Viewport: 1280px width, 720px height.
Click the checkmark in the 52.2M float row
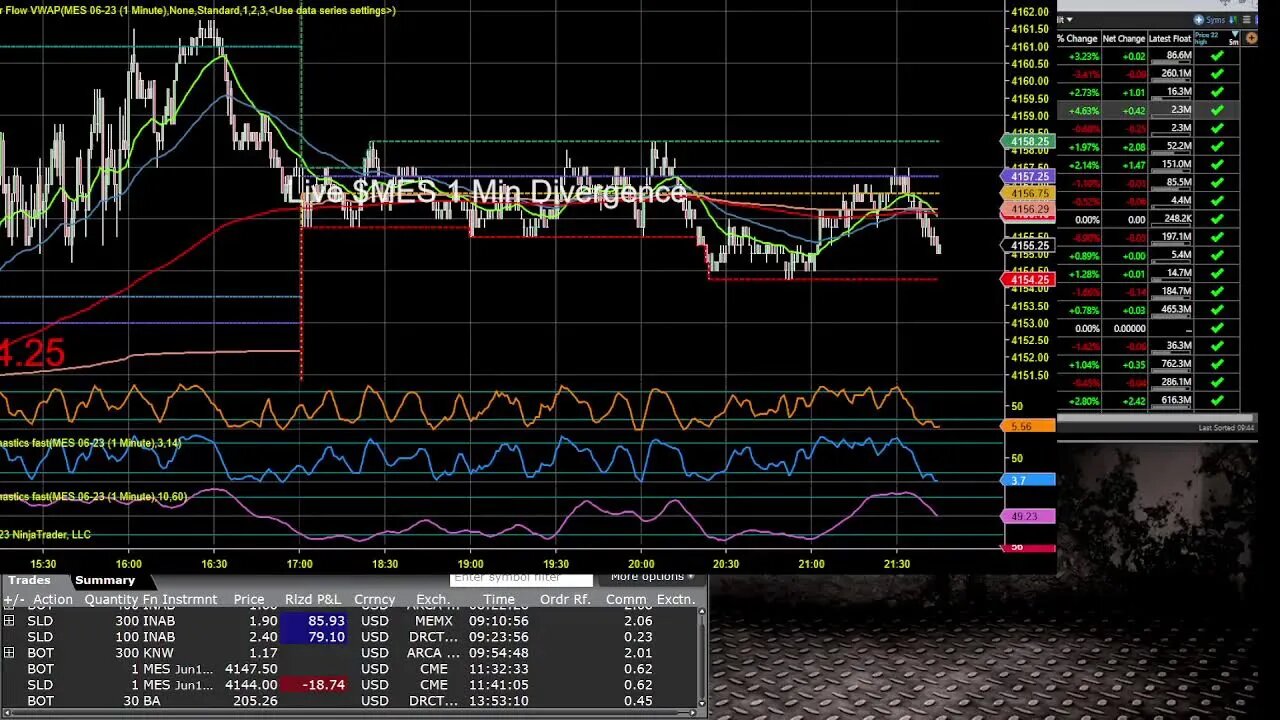click(x=1217, y=147)
